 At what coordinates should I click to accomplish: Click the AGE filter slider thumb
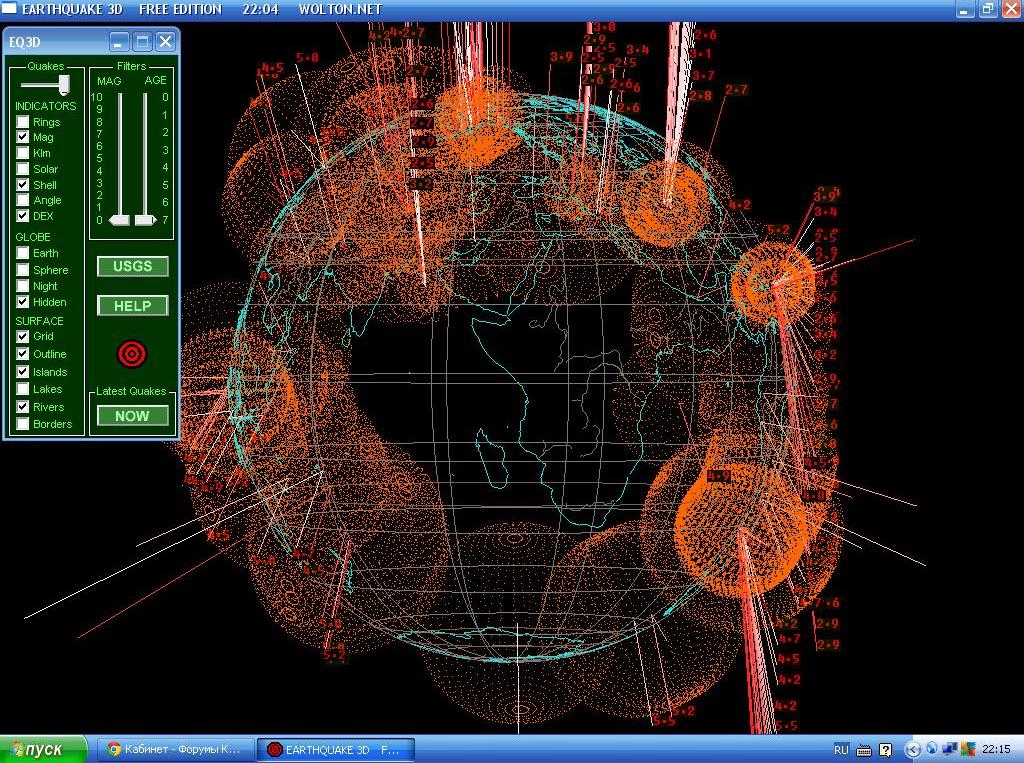click(x=145, y=220)
